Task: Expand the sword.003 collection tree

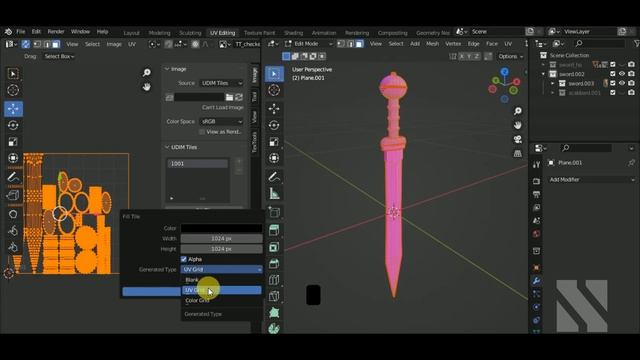Action: coord(553,83)
